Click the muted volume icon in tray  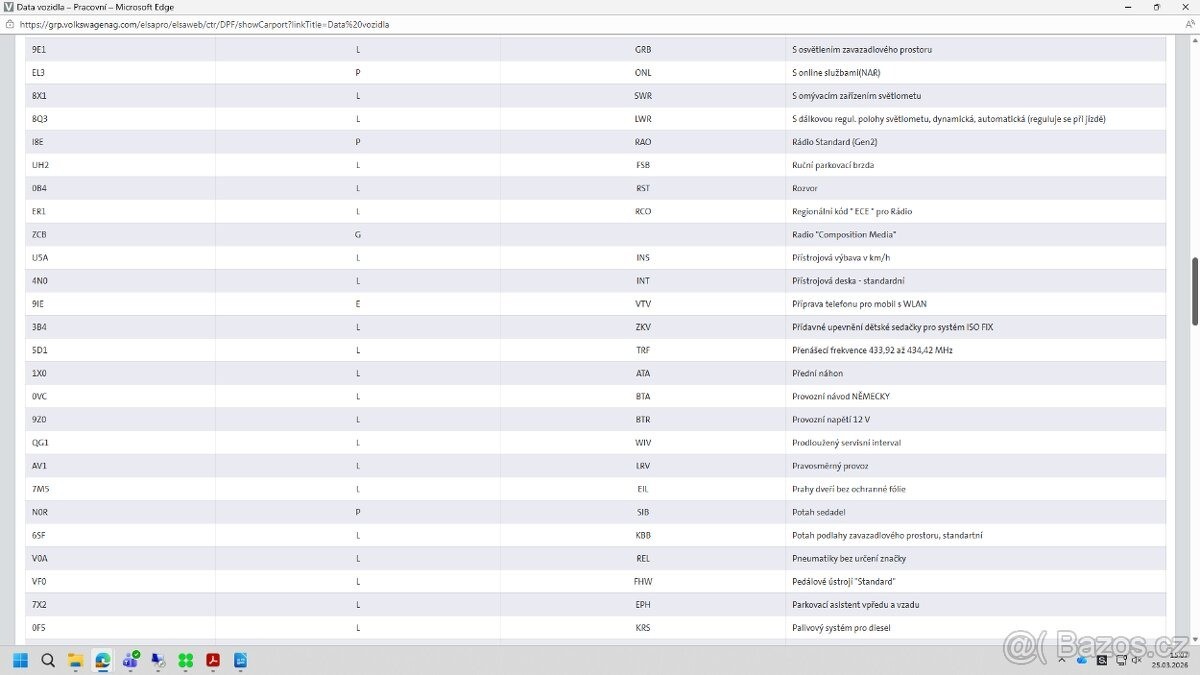[x=1137, y=660]
